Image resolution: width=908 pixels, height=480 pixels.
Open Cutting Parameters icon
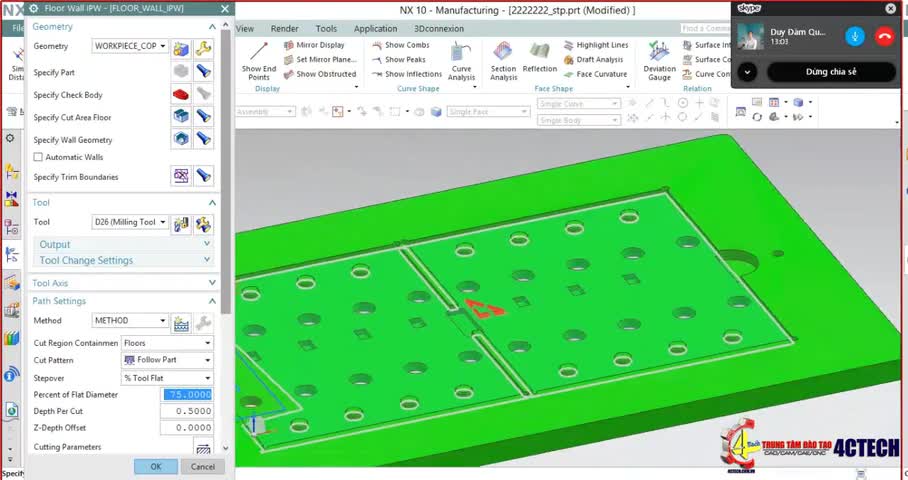point(203,448)
